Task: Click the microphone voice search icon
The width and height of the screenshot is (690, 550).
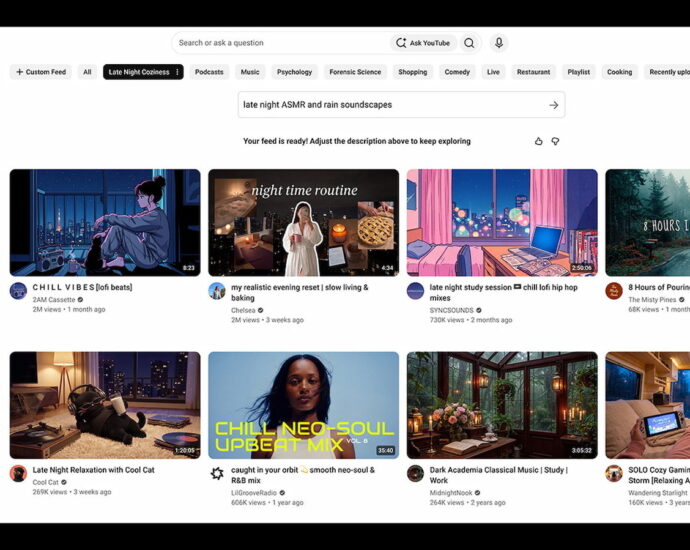Action: (x=499, y=43)
